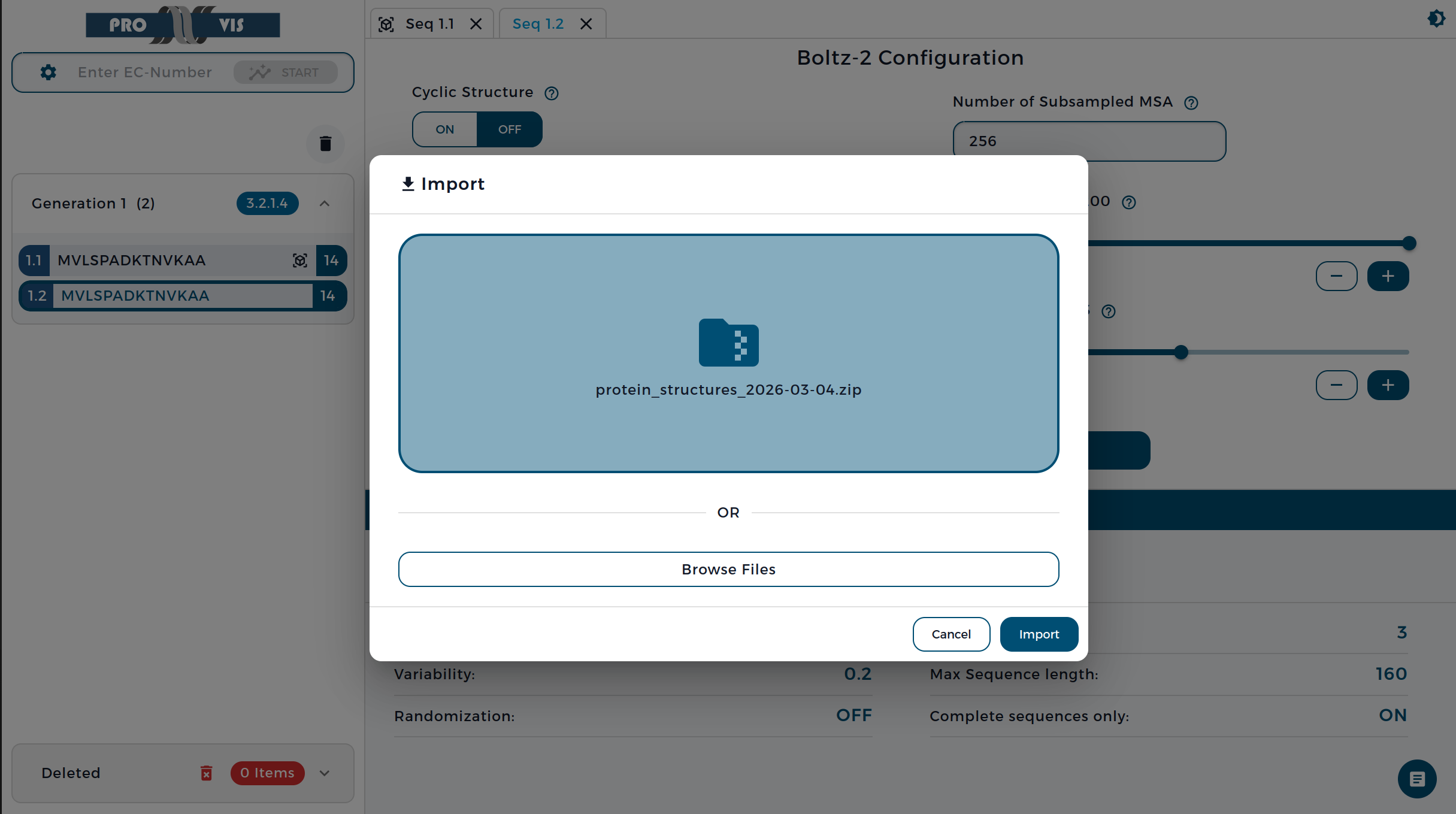1456x814 pixels.
Task: Close the Seq 1.2 tab
Action: tap(586, 24)
